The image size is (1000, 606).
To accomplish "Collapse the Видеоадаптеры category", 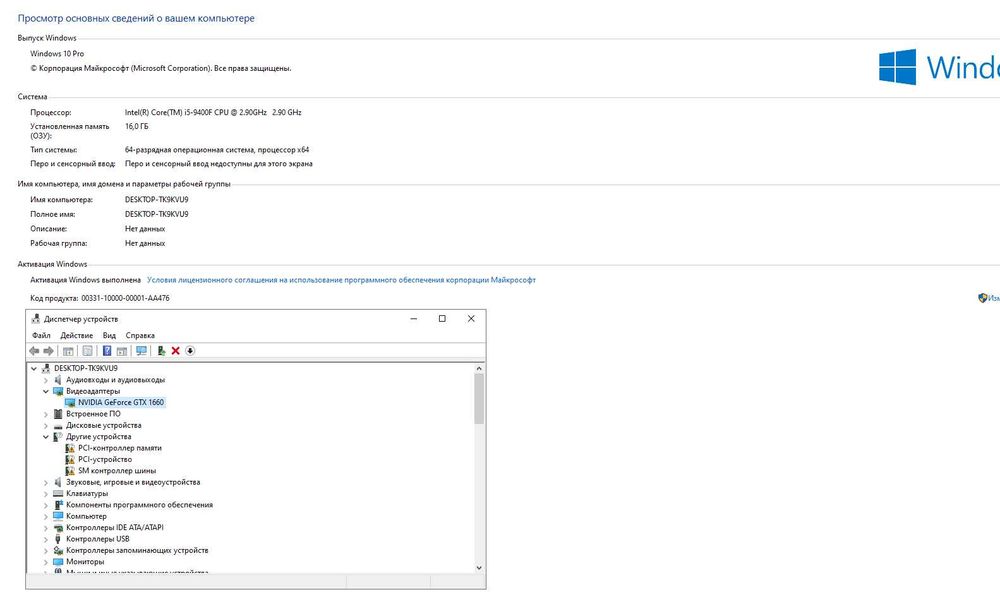I will pyautogui.click(x=45, y=391).
